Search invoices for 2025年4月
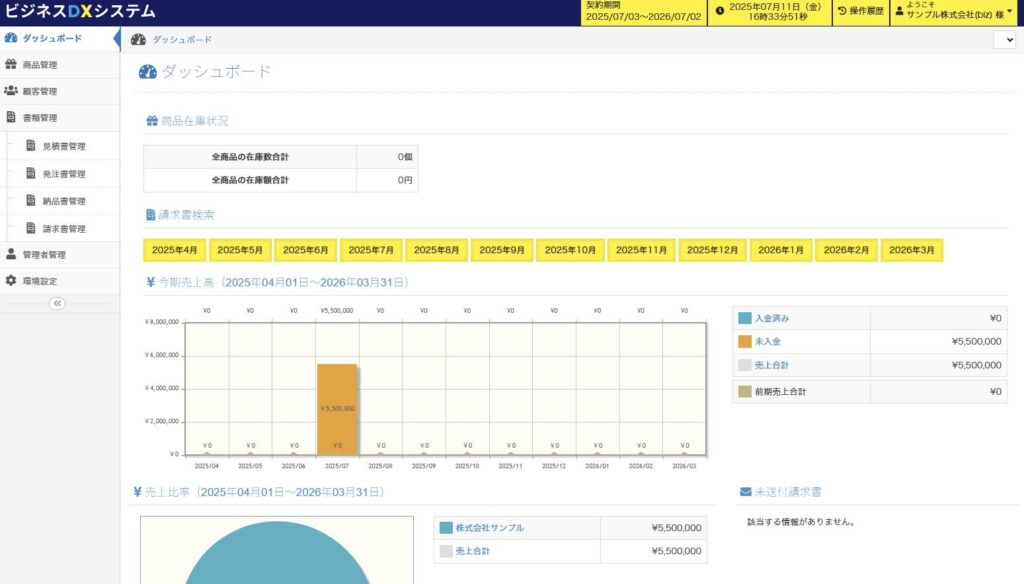This screenshot has height=584, width=1024. click(x=174, y=250)
